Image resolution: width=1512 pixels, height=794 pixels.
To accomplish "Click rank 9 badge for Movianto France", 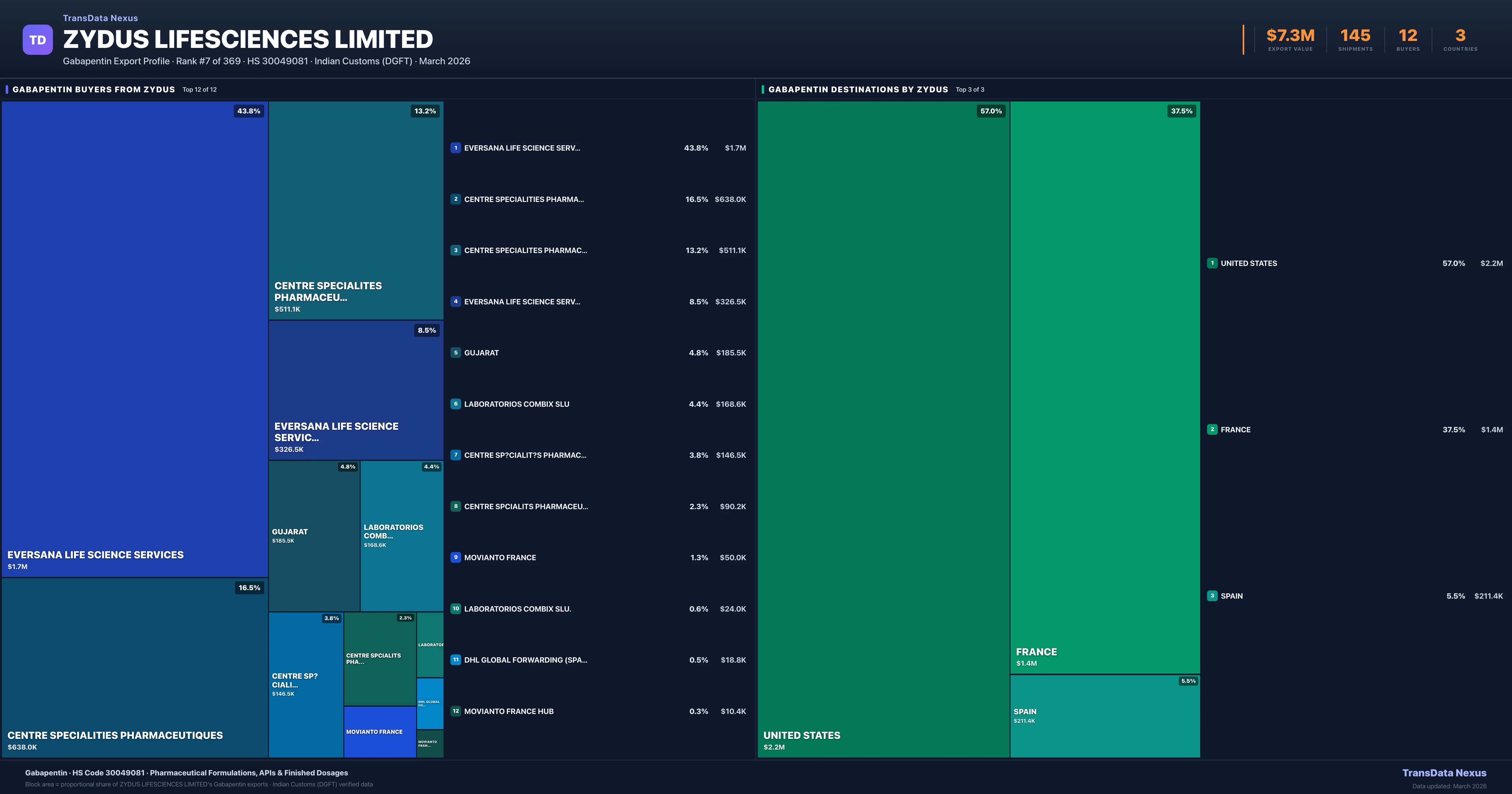I will (x=455, y=557).
